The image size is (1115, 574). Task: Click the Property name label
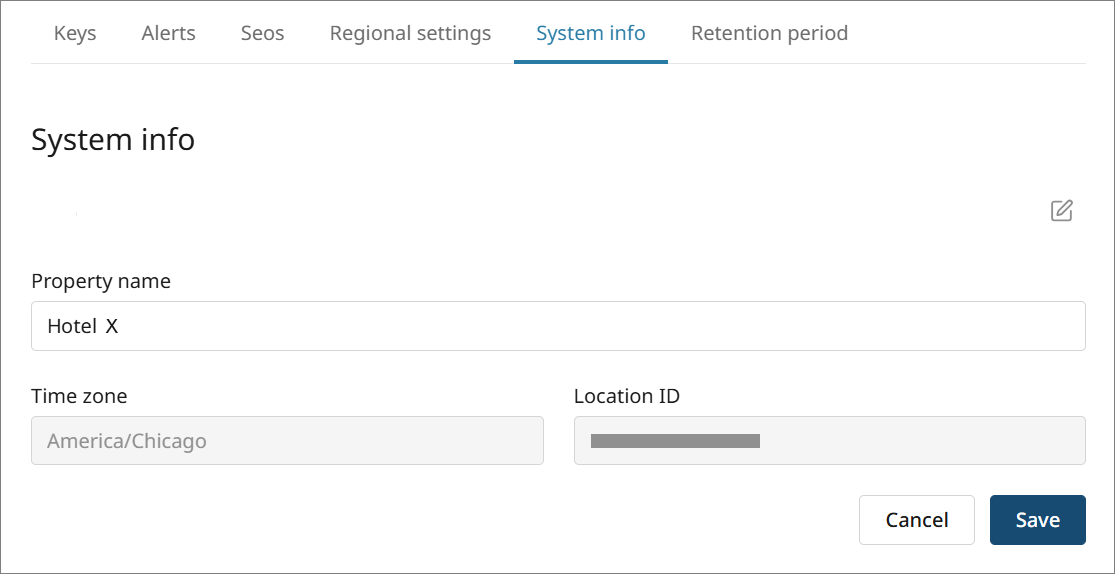tap(101, 281)
